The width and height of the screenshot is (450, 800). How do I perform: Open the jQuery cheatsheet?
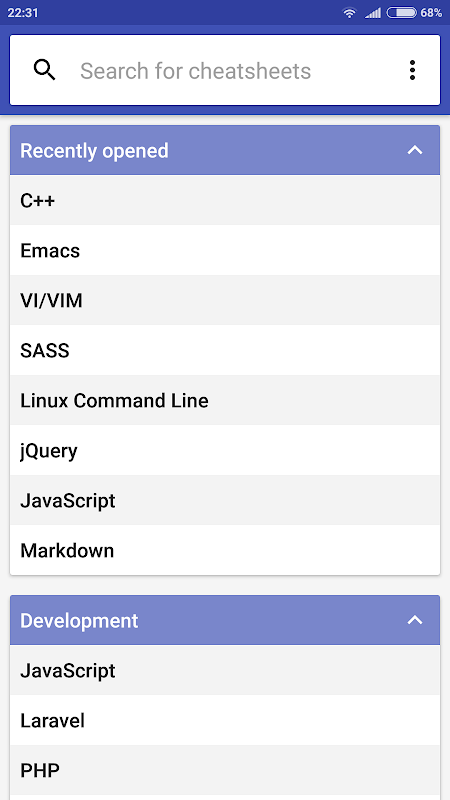(x=225, y=451)
